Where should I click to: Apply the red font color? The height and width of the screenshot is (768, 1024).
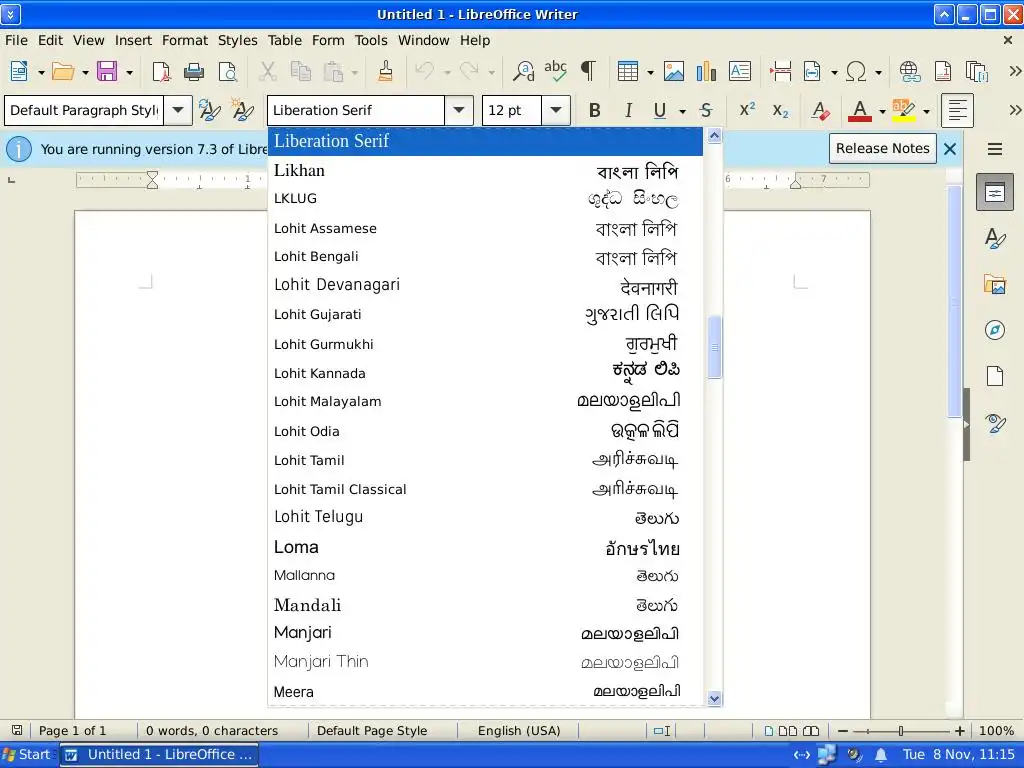pos(860,110)
